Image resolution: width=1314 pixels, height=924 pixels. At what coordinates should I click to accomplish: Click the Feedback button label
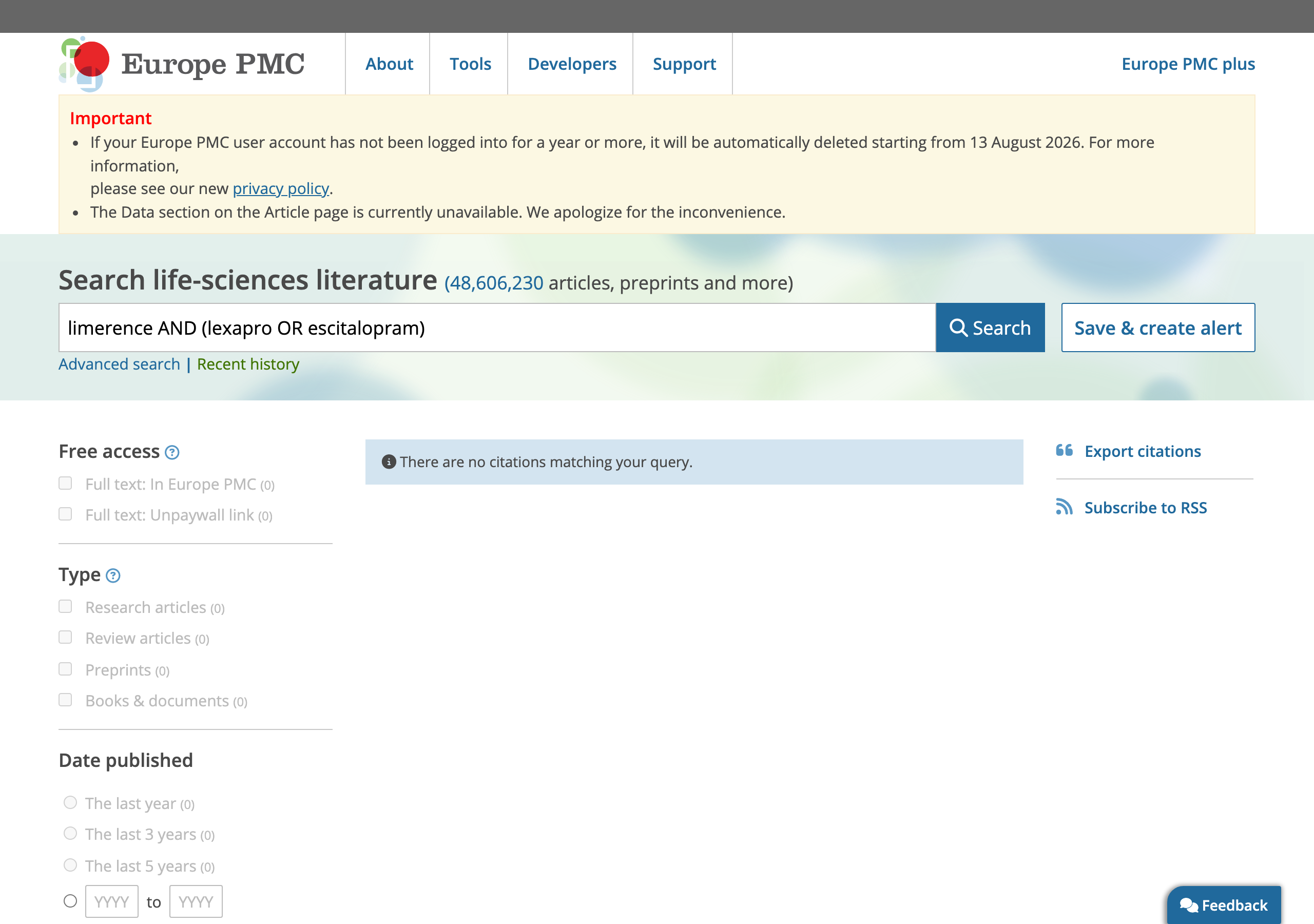1234,905
